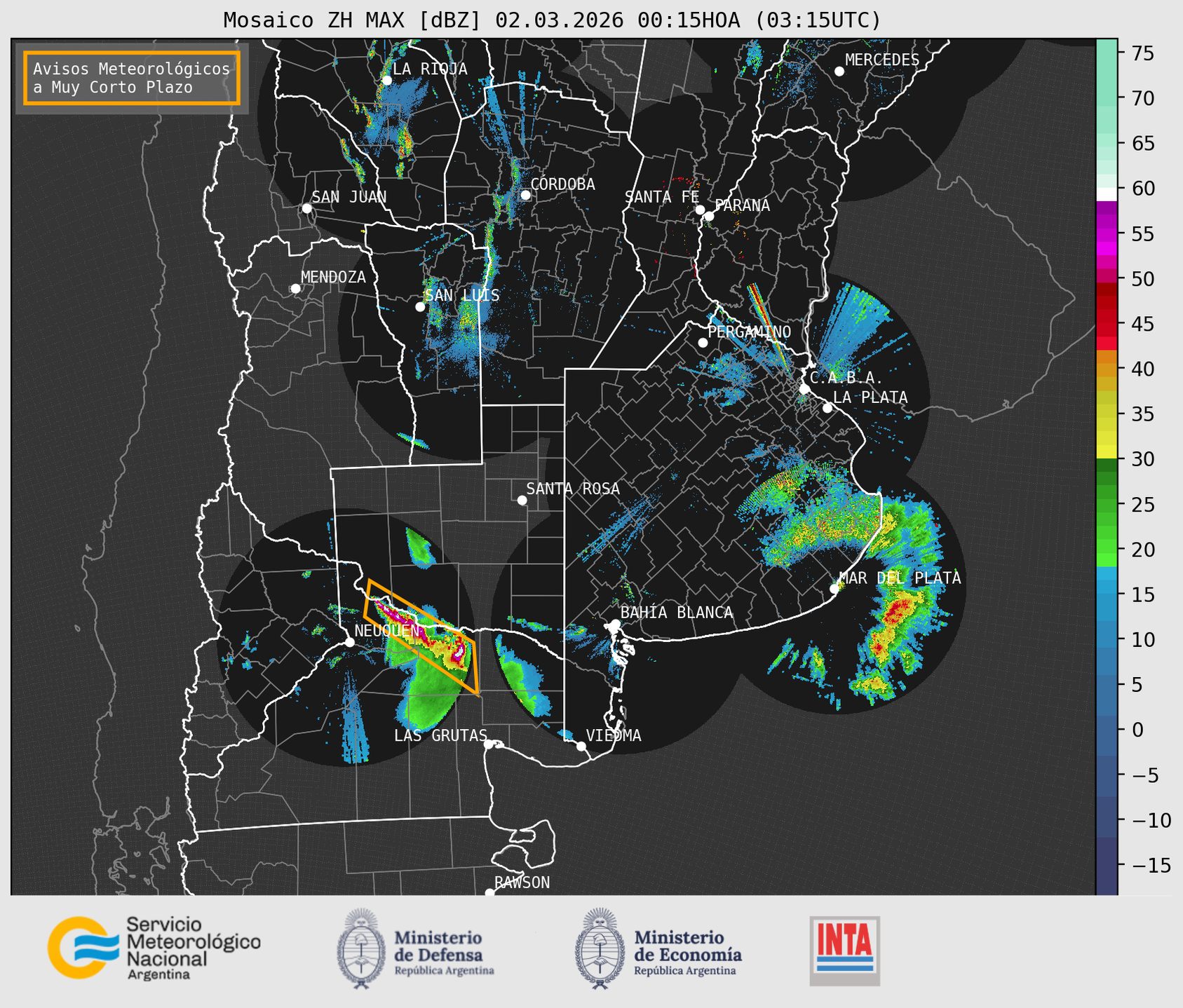Screen dimensions: 1183x1008
Task: Click the 60 dBZ white band on color scale
Action: click(1107, 194)
